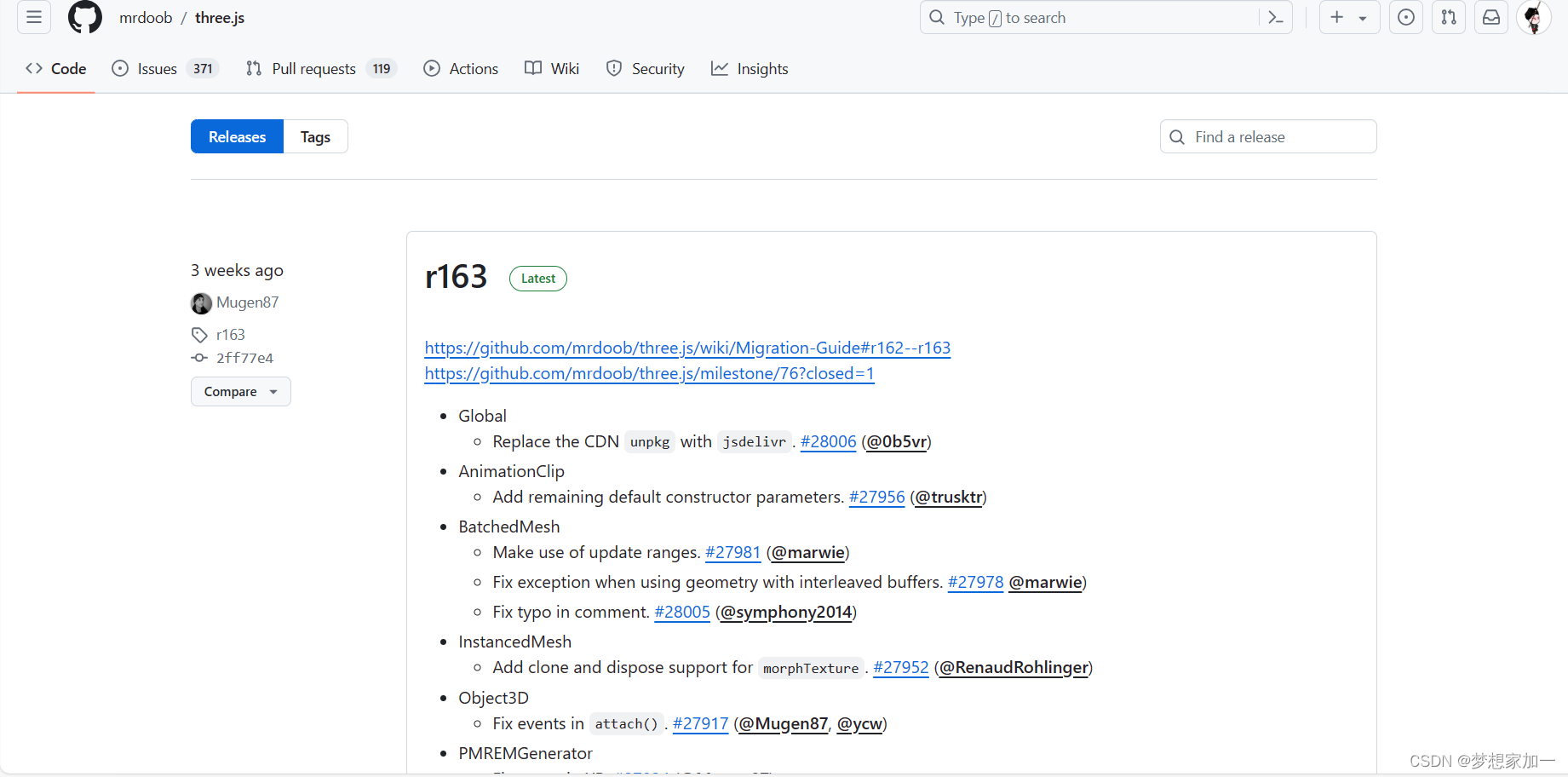Open the Migration-Guide r162-r163 URL

[x=687, y=348]
